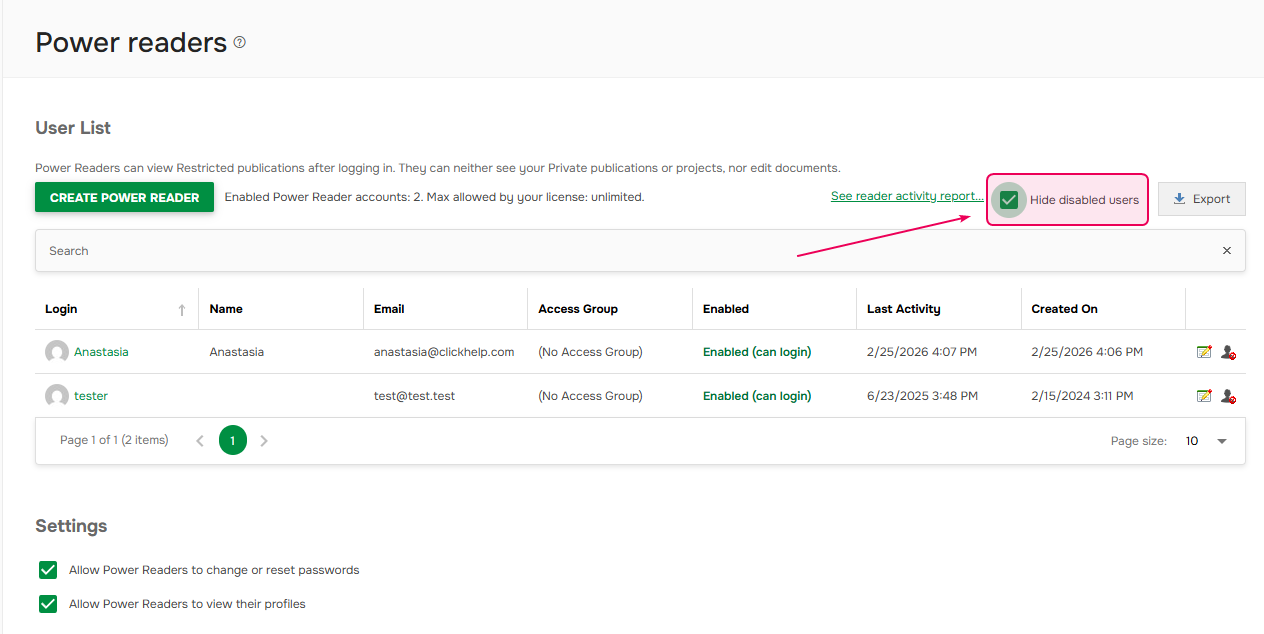The width and height of the screenshot is (1264, 634).
Task: Click the edit icon for Anastasia
Action: (1204, 352)
